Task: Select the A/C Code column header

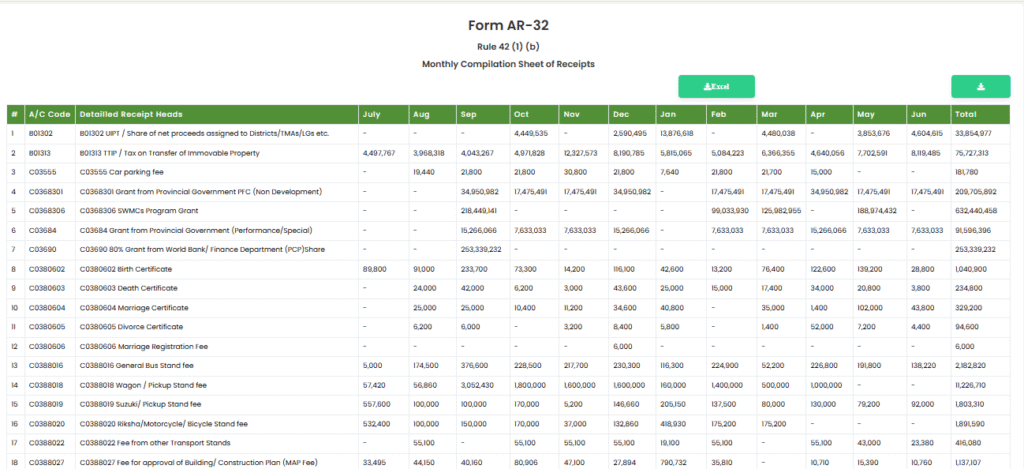Action: point(49,114)
